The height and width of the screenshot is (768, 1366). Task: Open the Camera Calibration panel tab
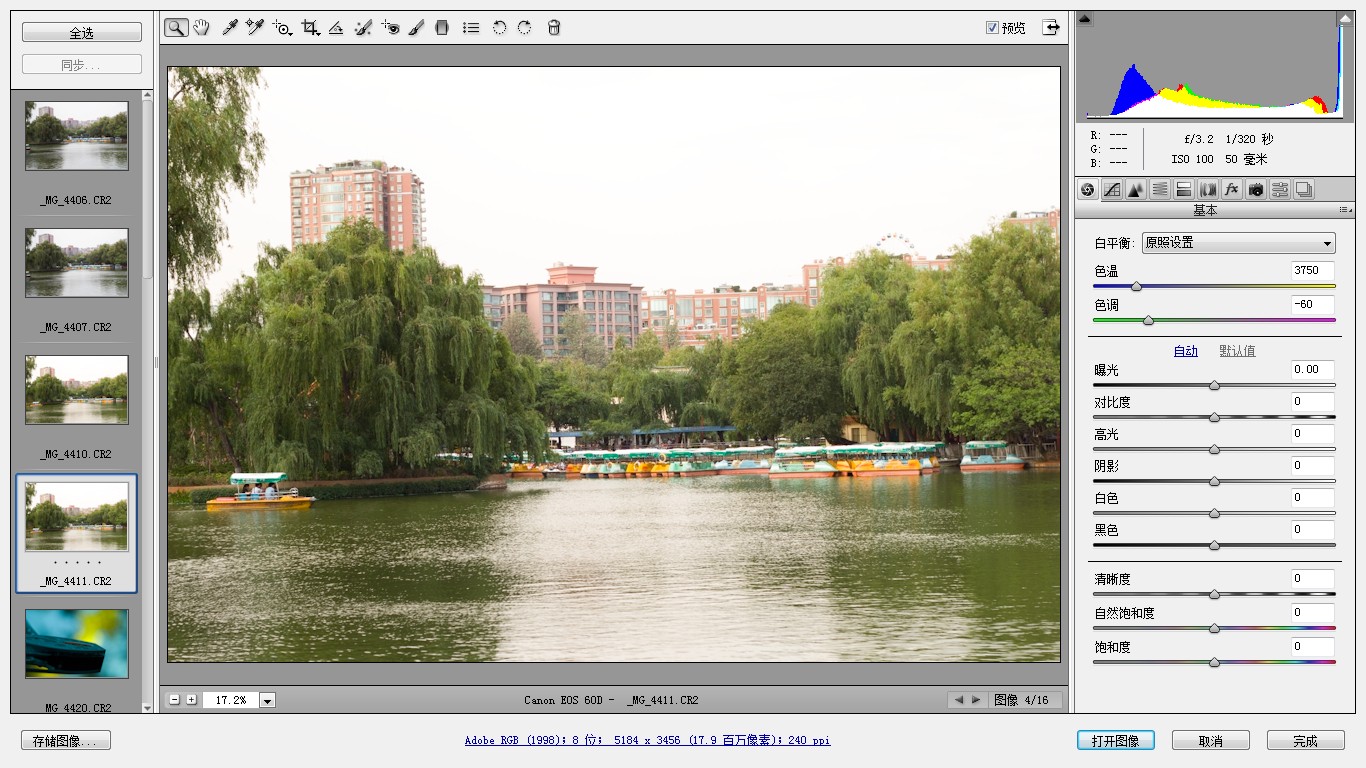point(1256,189)
